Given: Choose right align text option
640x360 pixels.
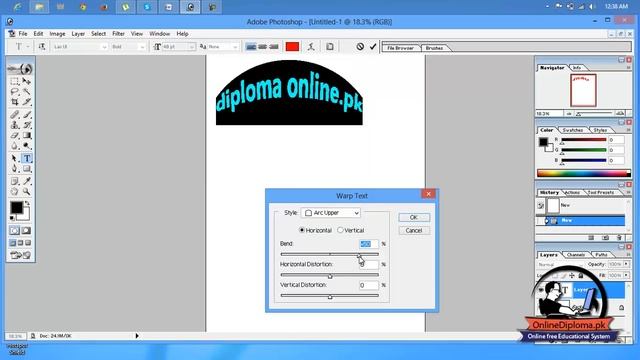Looking at the screenshot, I should [274, 47].
